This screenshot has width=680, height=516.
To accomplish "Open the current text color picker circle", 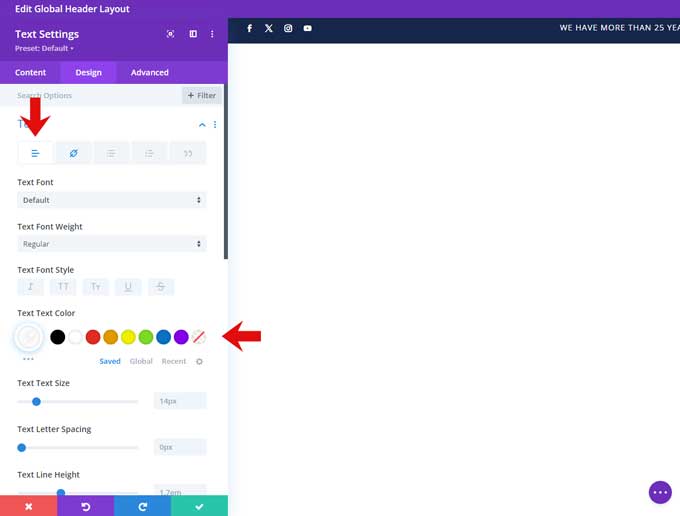I will [x=29, y=336].
